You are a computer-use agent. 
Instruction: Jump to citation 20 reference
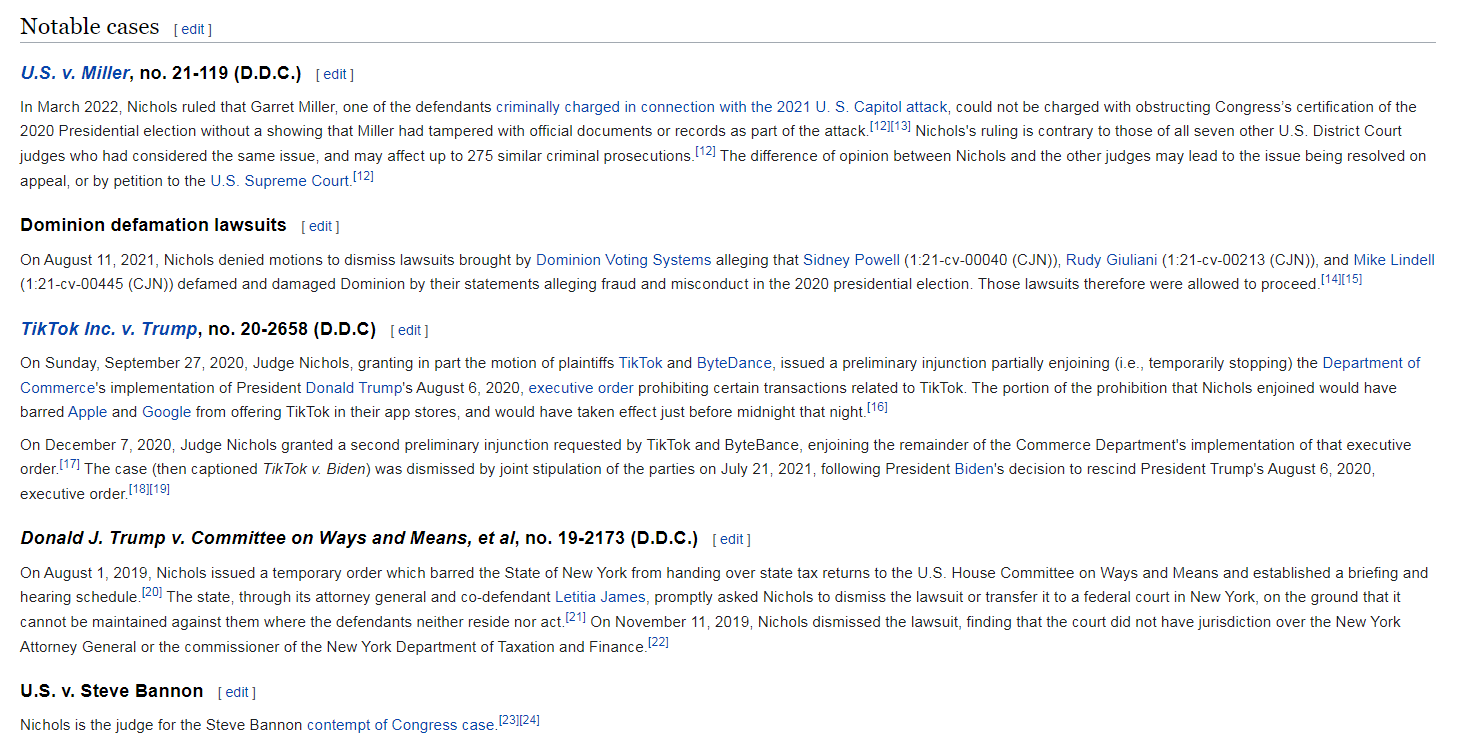152,593
